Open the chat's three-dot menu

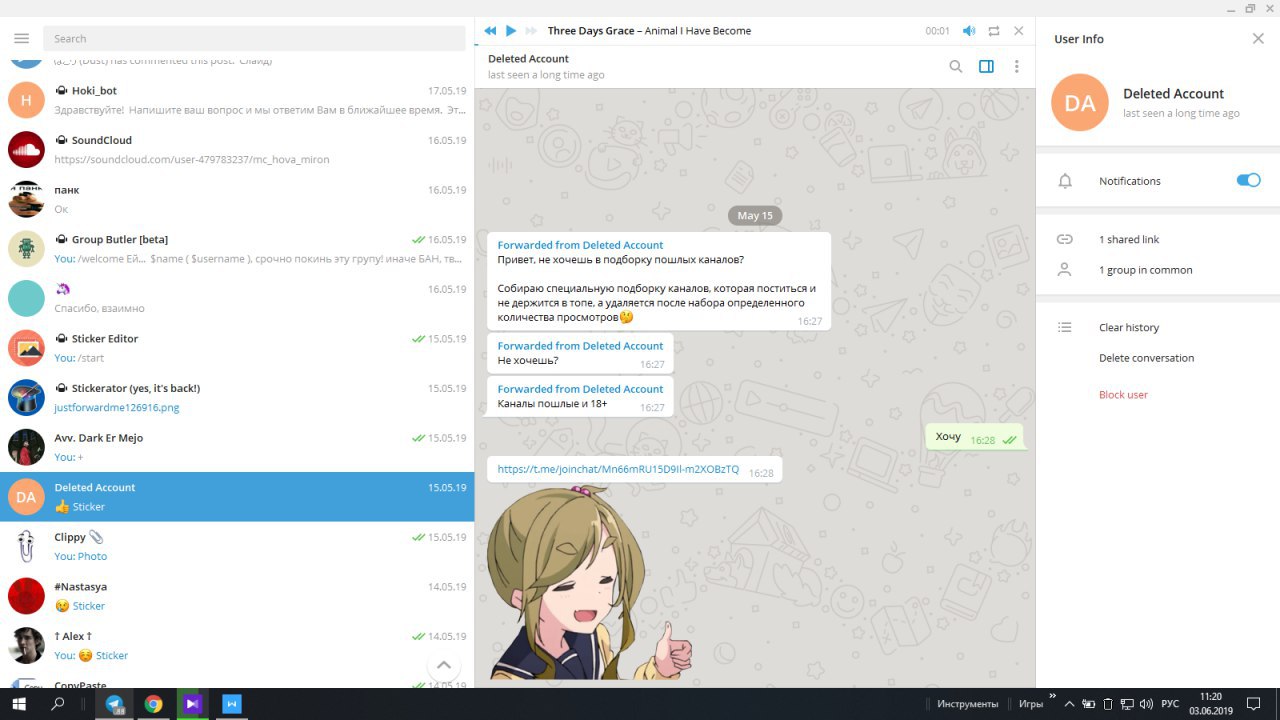1017,67
